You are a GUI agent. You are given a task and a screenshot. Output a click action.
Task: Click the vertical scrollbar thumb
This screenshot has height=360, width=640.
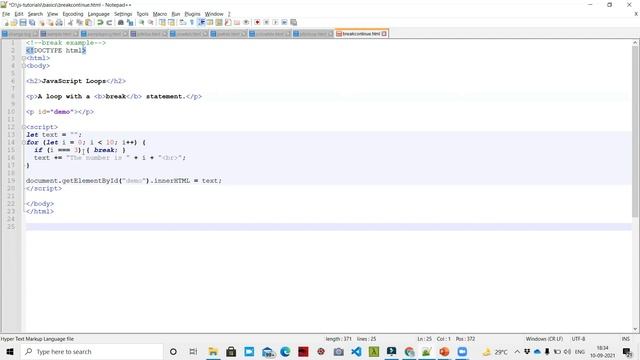(x=636, y=131)
